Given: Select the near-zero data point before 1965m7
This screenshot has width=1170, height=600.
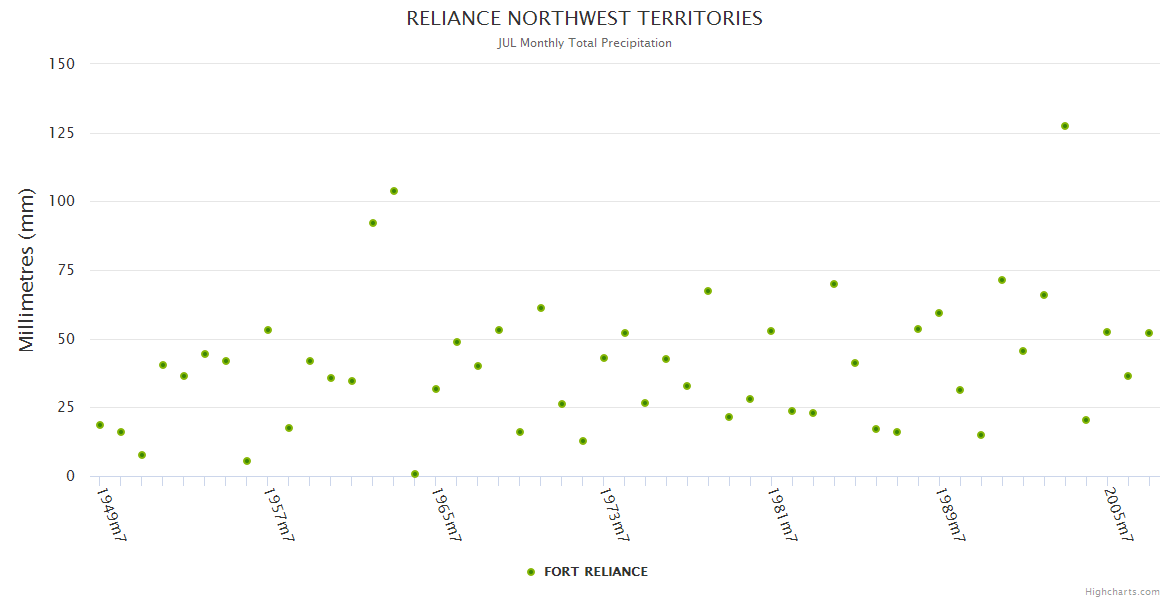Looking at the screenshot, I should (415, 474).
